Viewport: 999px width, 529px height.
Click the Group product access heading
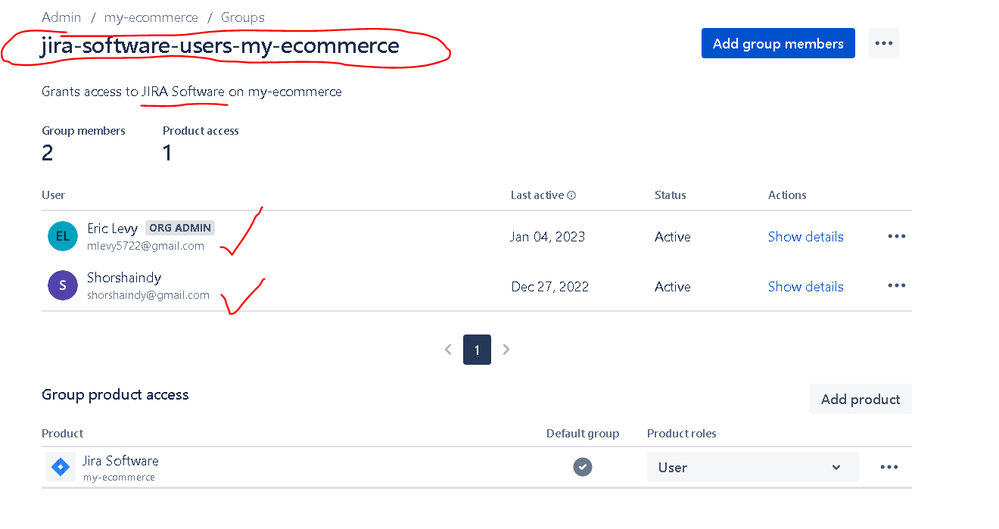115,395
